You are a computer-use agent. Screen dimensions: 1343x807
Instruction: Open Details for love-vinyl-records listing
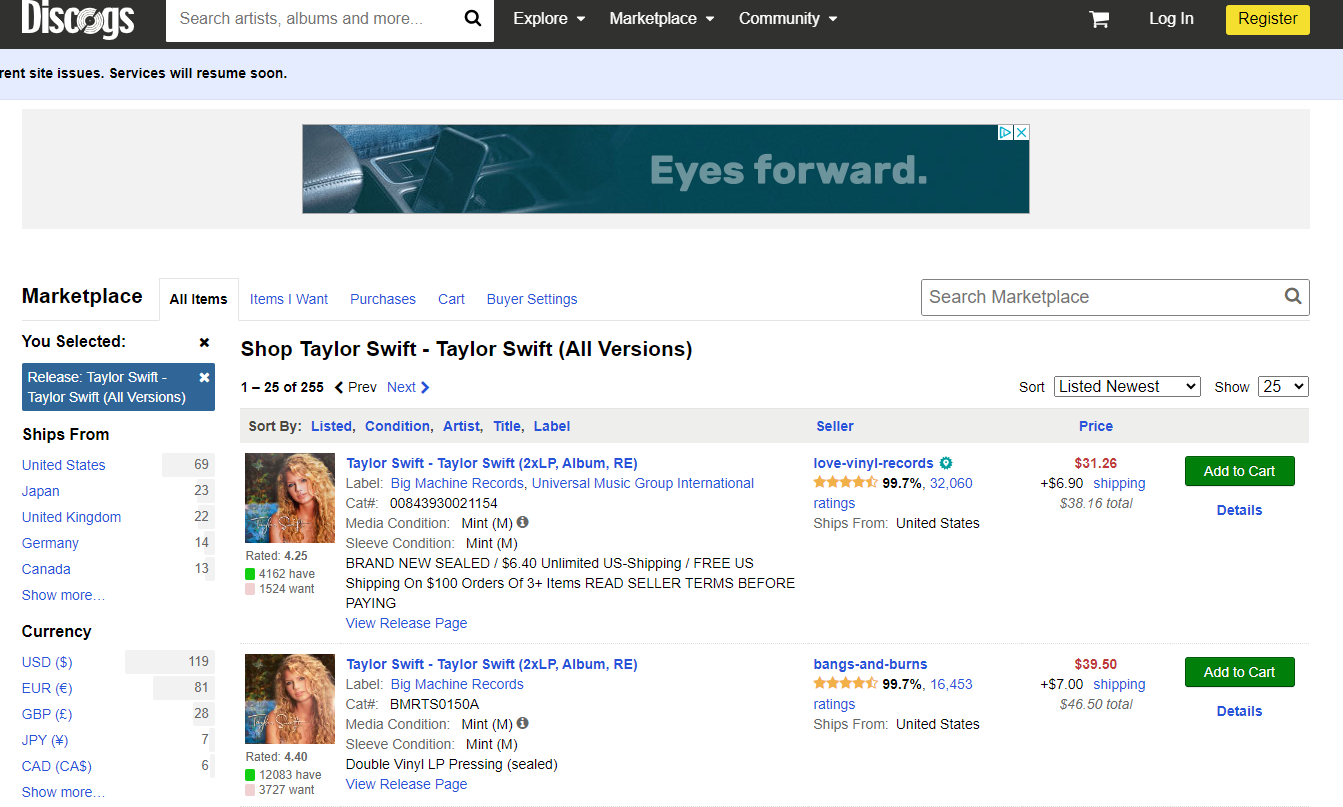pos(1239,510)
